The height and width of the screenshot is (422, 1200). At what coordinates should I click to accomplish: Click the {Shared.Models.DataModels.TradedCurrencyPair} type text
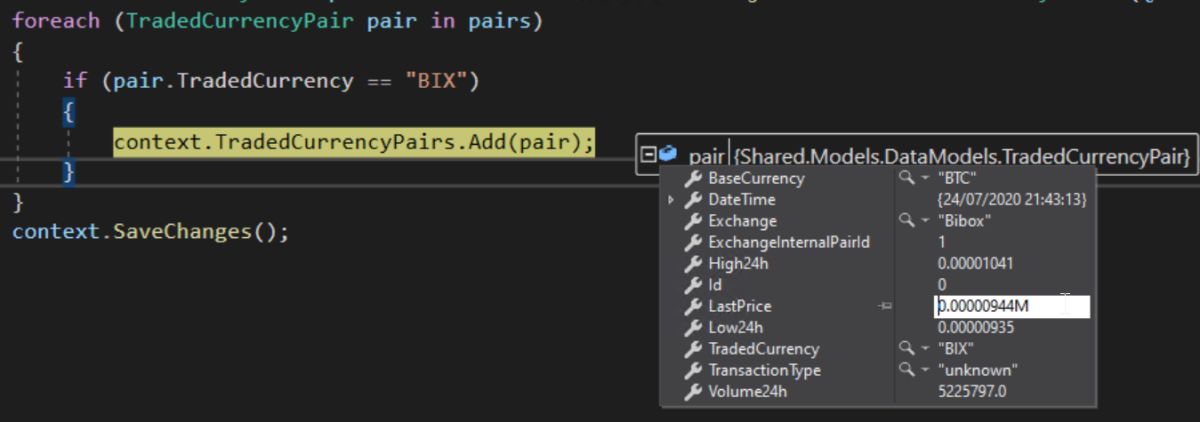pos(962,156)
